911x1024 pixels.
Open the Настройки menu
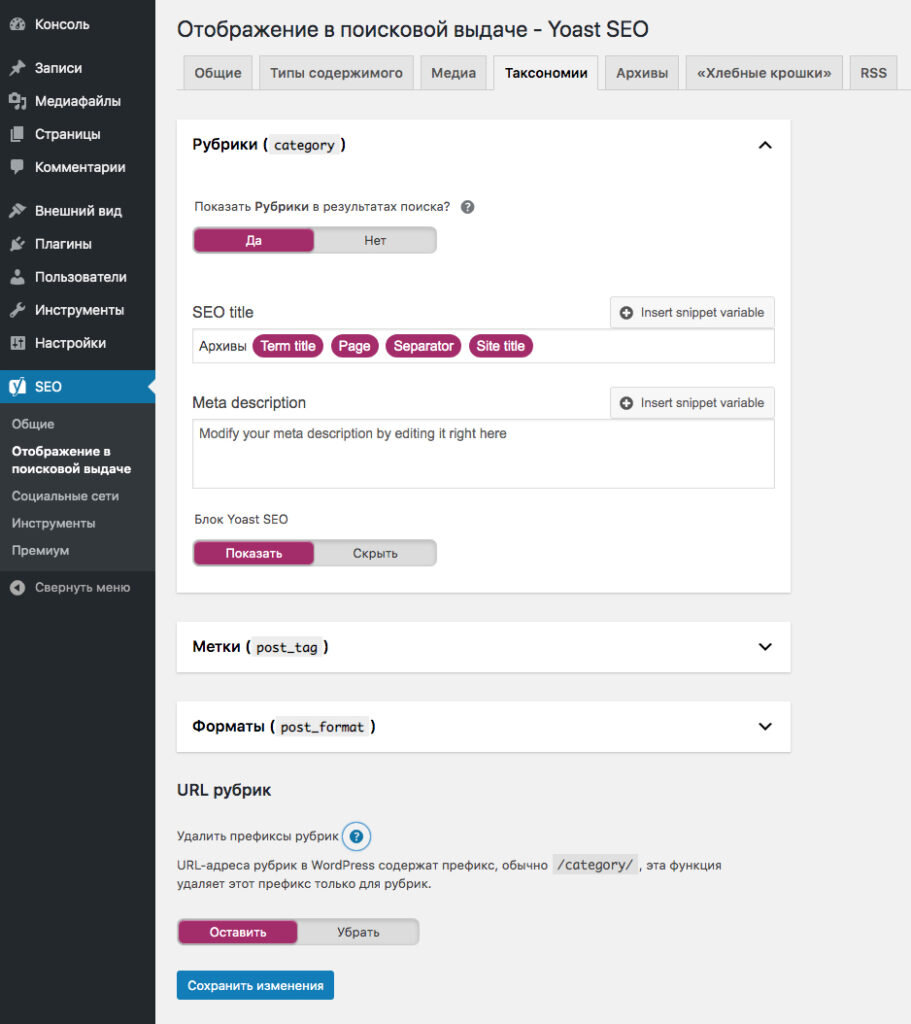tap(78, 343)
